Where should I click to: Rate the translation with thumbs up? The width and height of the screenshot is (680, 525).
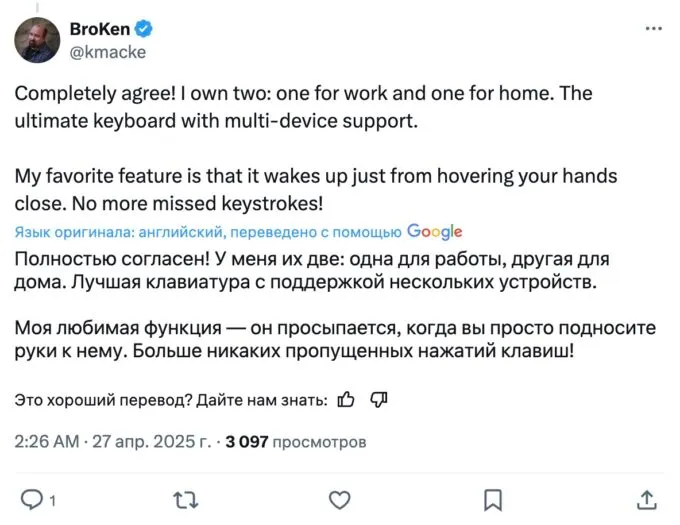tap(346, 400)
